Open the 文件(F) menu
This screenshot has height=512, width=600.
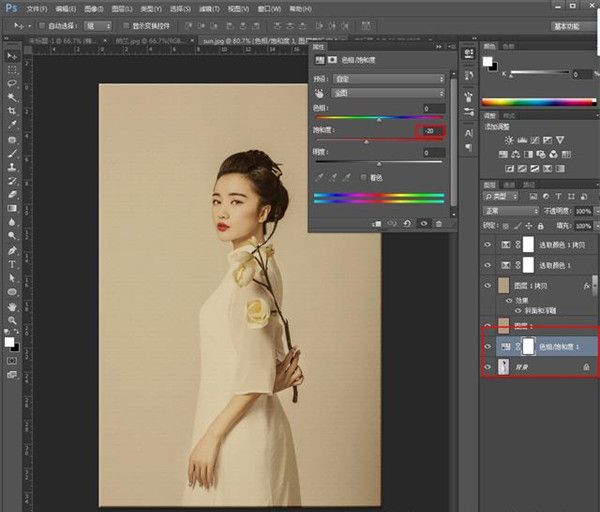37,8
